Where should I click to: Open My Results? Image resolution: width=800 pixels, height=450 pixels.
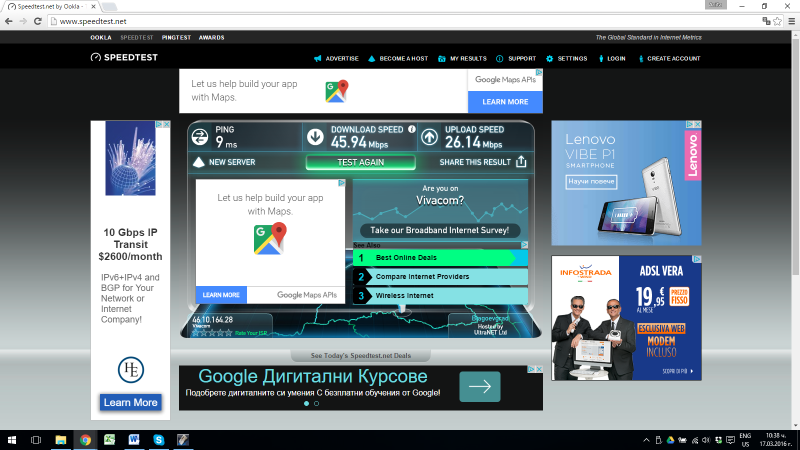pos(462,59)
